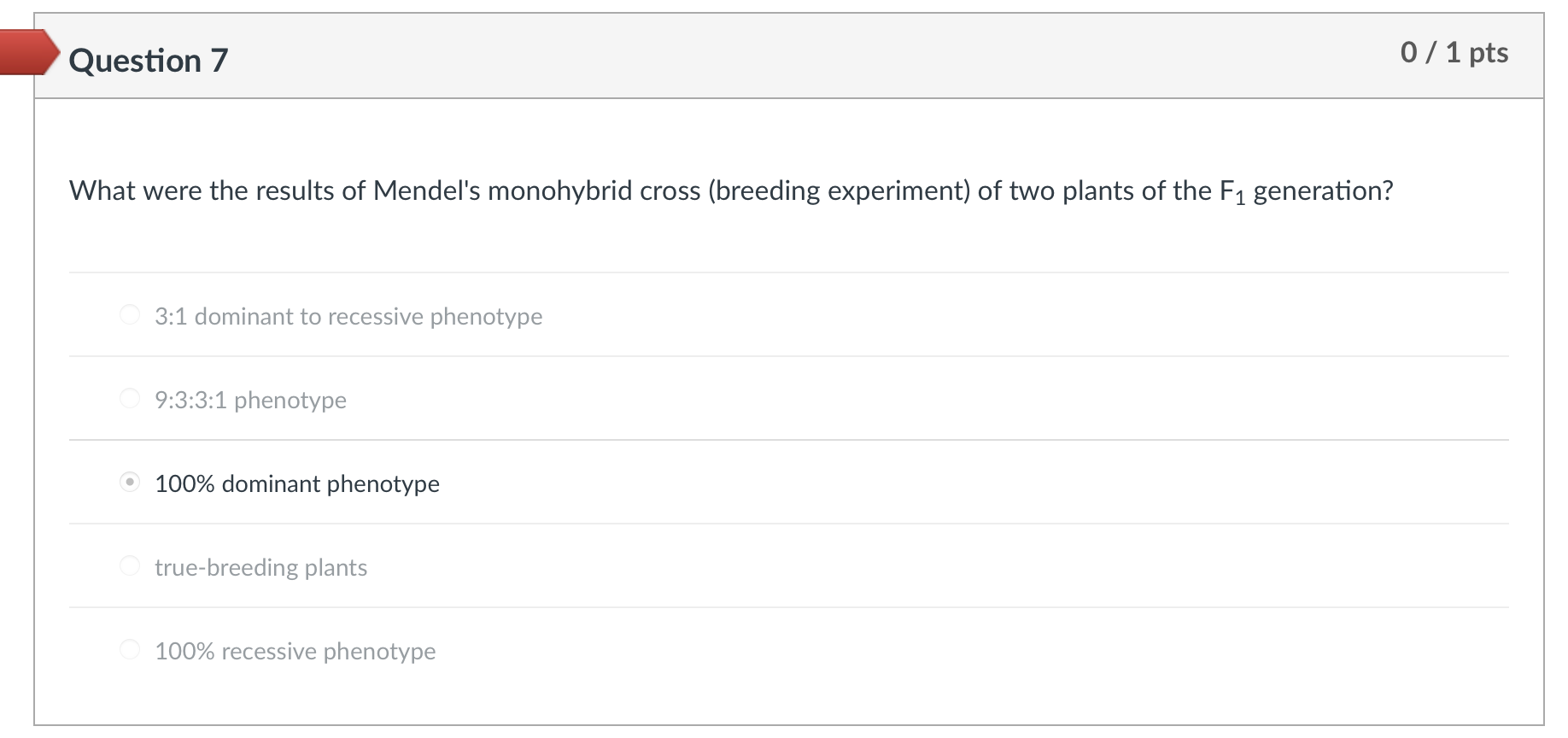Screen dimensions: 1568x738
Task: Click the '9:3:3:1 phenotype' answer text
Action: pos(250,401)
